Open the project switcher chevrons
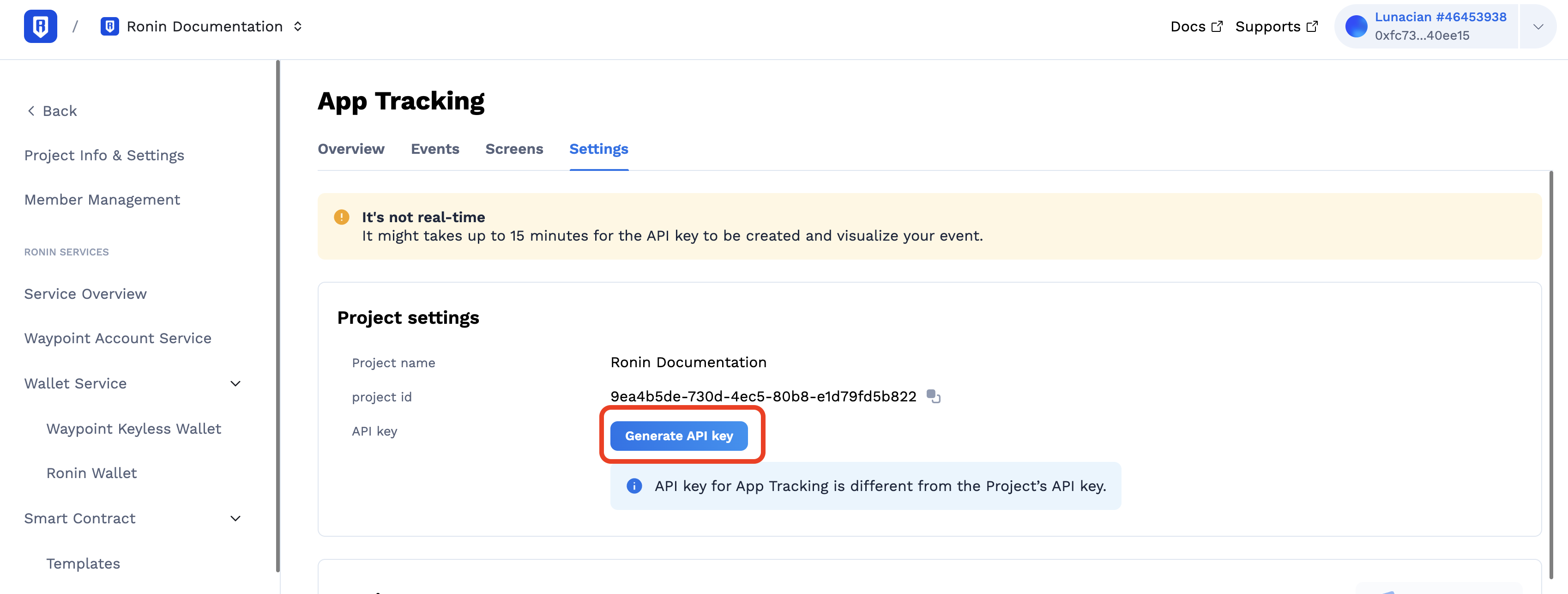 click(x=298, y=26)
